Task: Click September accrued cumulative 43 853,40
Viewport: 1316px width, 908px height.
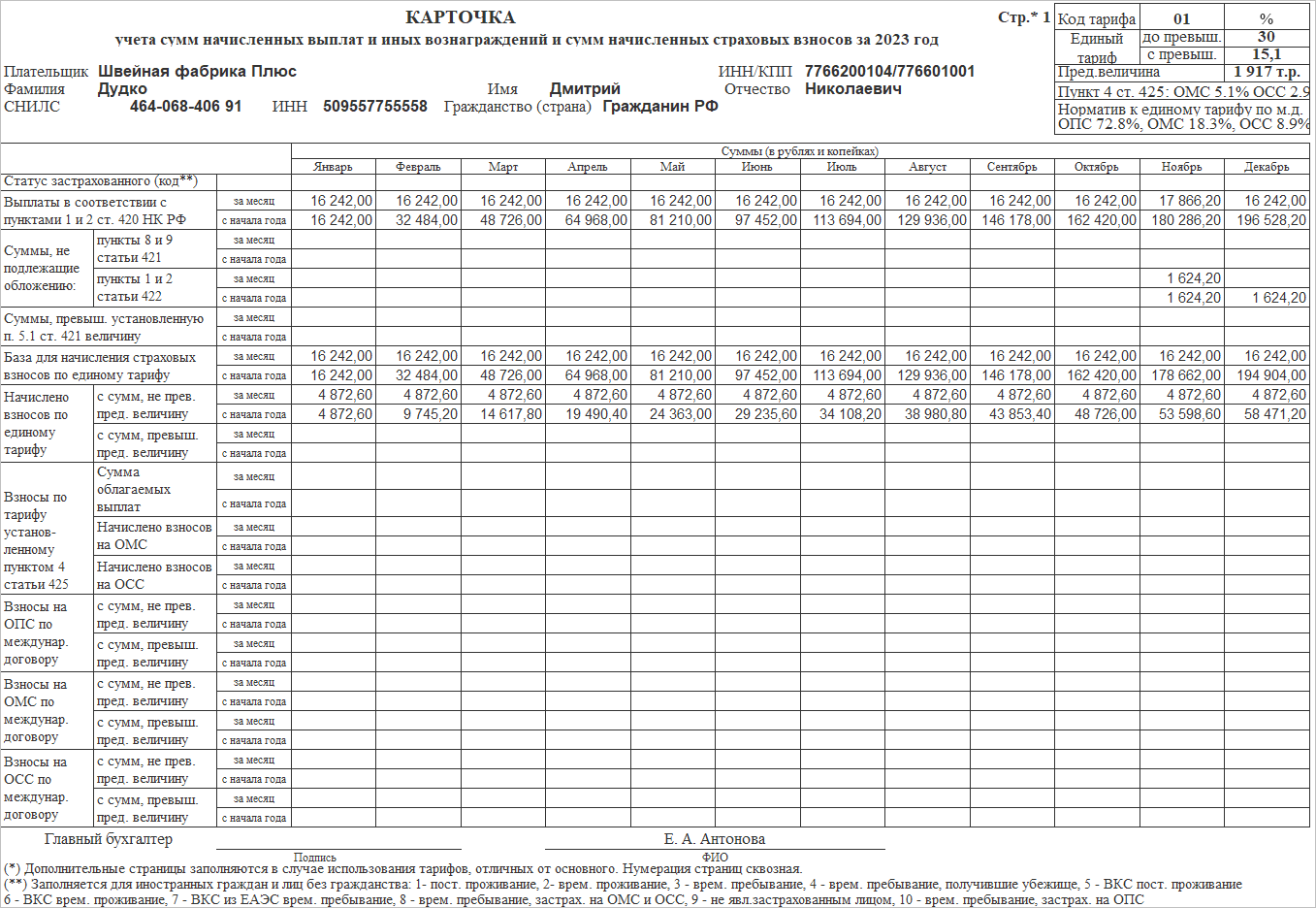Action: 1020,414
